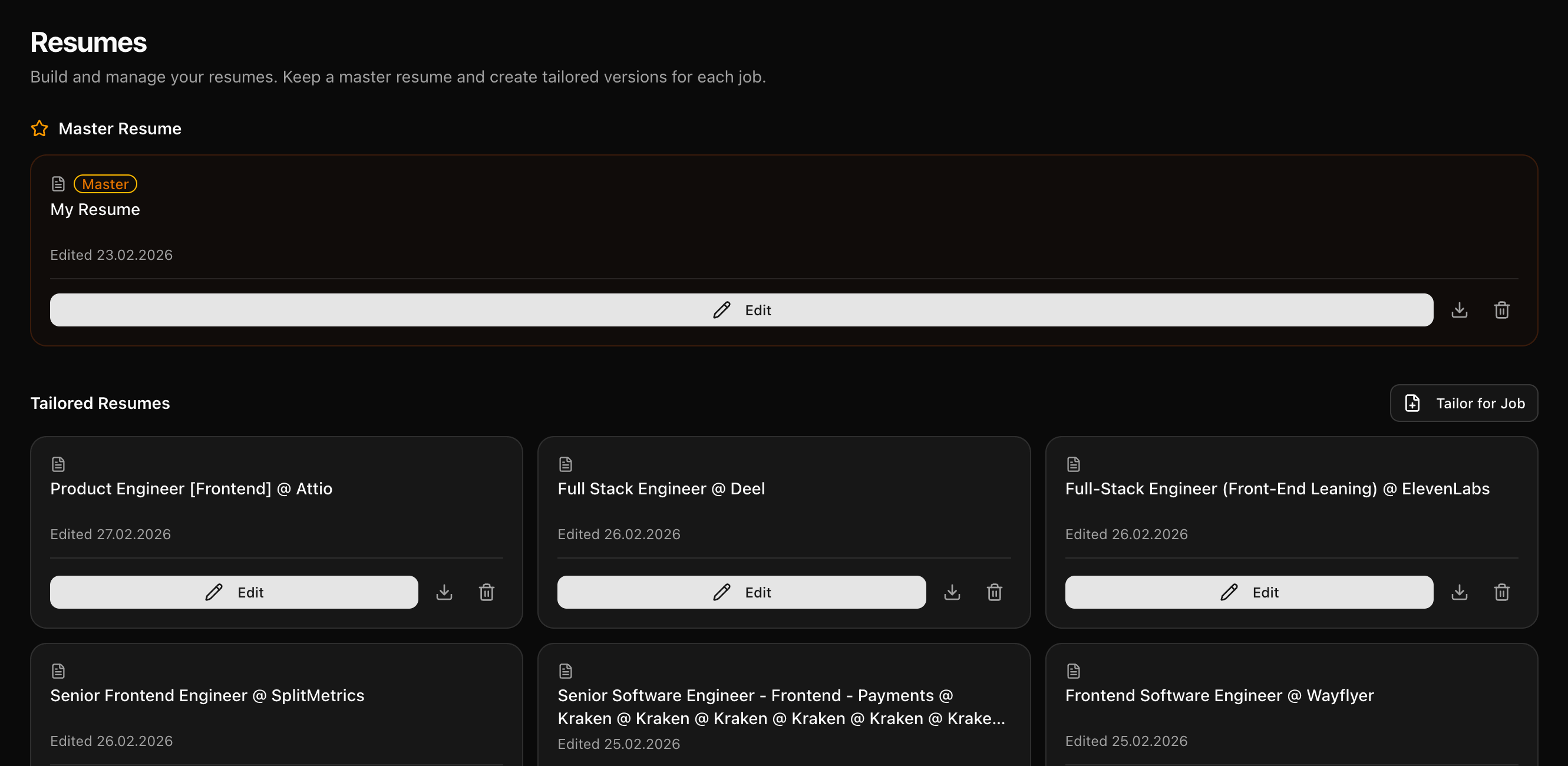Delete the ElevenLabs tailored resume
The width and height of the screenshot is (1568, 766).
1501,592
